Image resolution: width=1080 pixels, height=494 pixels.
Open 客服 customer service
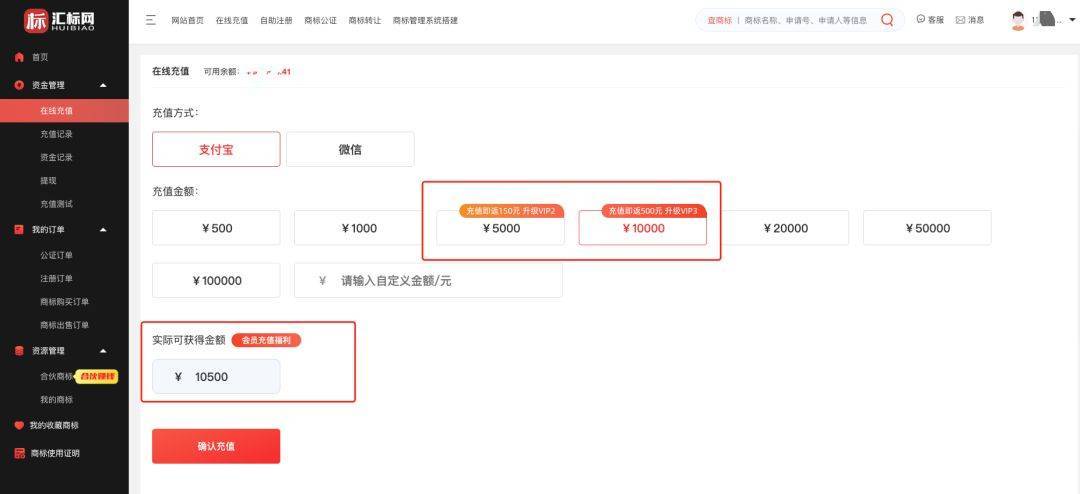point(930,20)
